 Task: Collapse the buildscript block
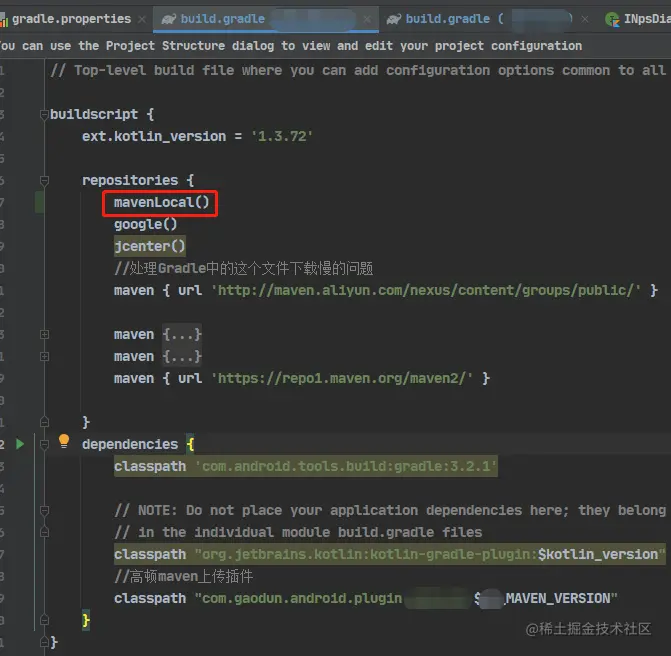pos(44,114)
